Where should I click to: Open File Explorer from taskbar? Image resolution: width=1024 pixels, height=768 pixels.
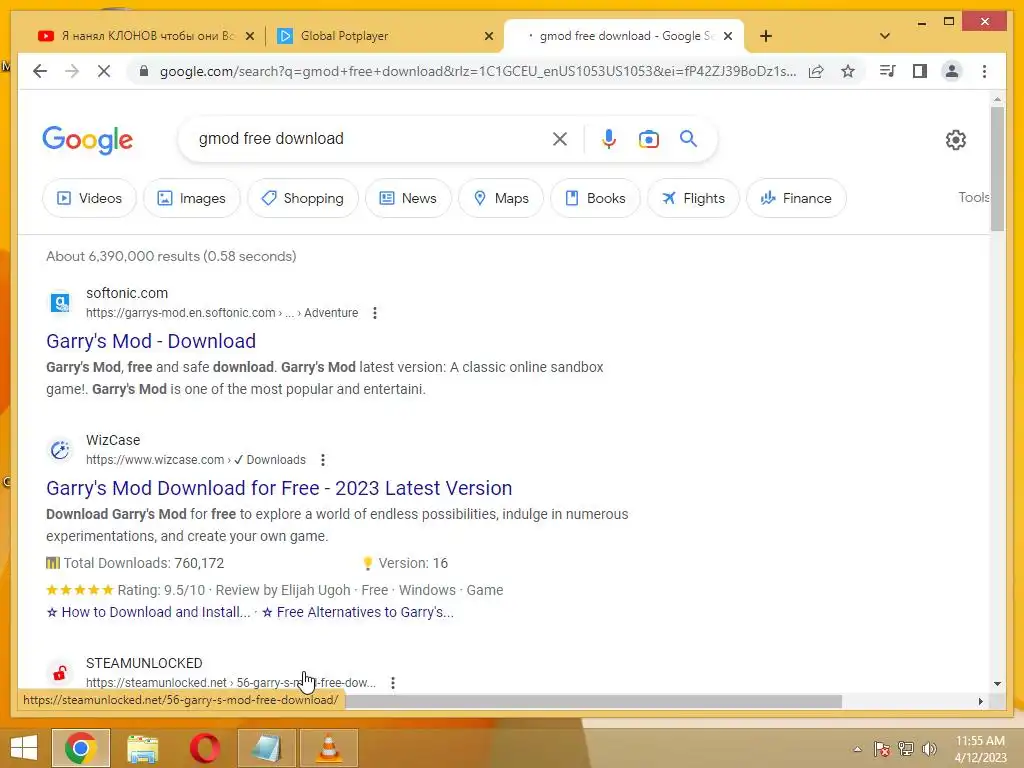pos(142,748)
